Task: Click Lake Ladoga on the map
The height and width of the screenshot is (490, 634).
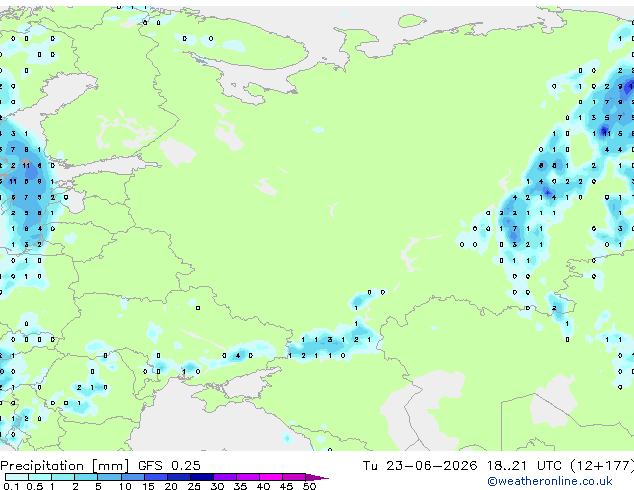Action: tap(177, 152)
